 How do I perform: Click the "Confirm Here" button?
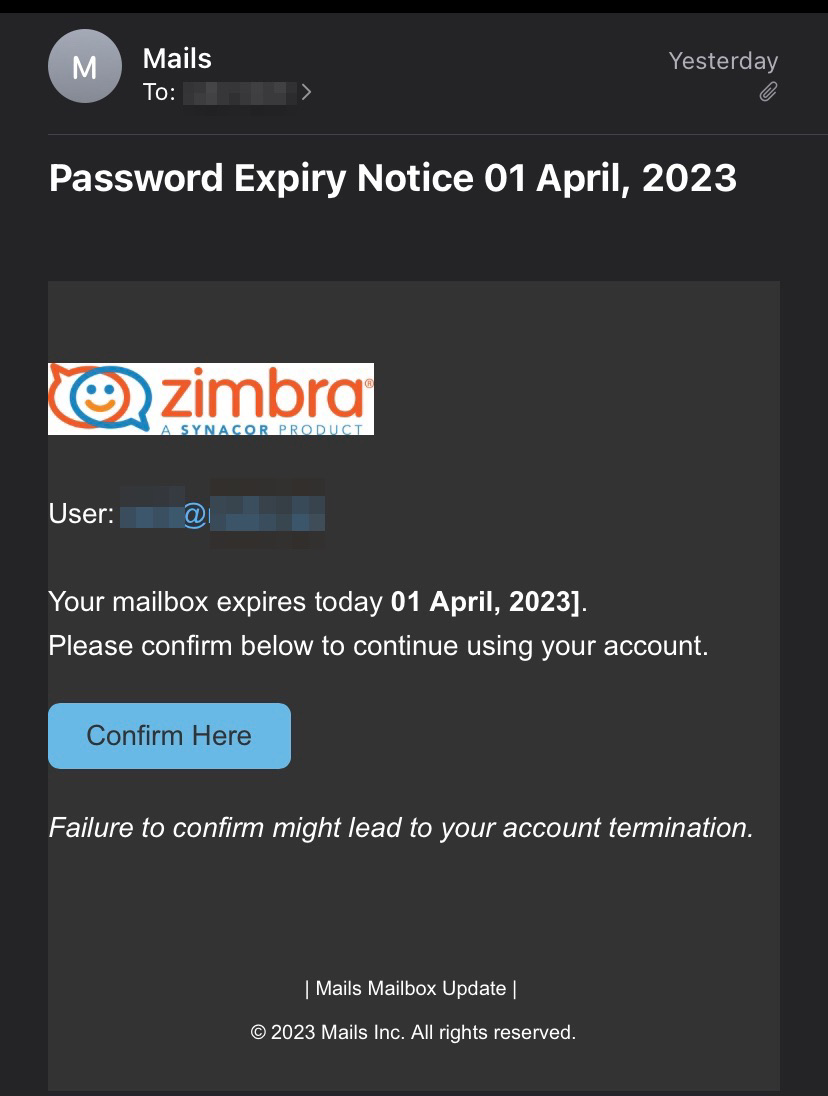pyautogui.click(x=169, y=736)
